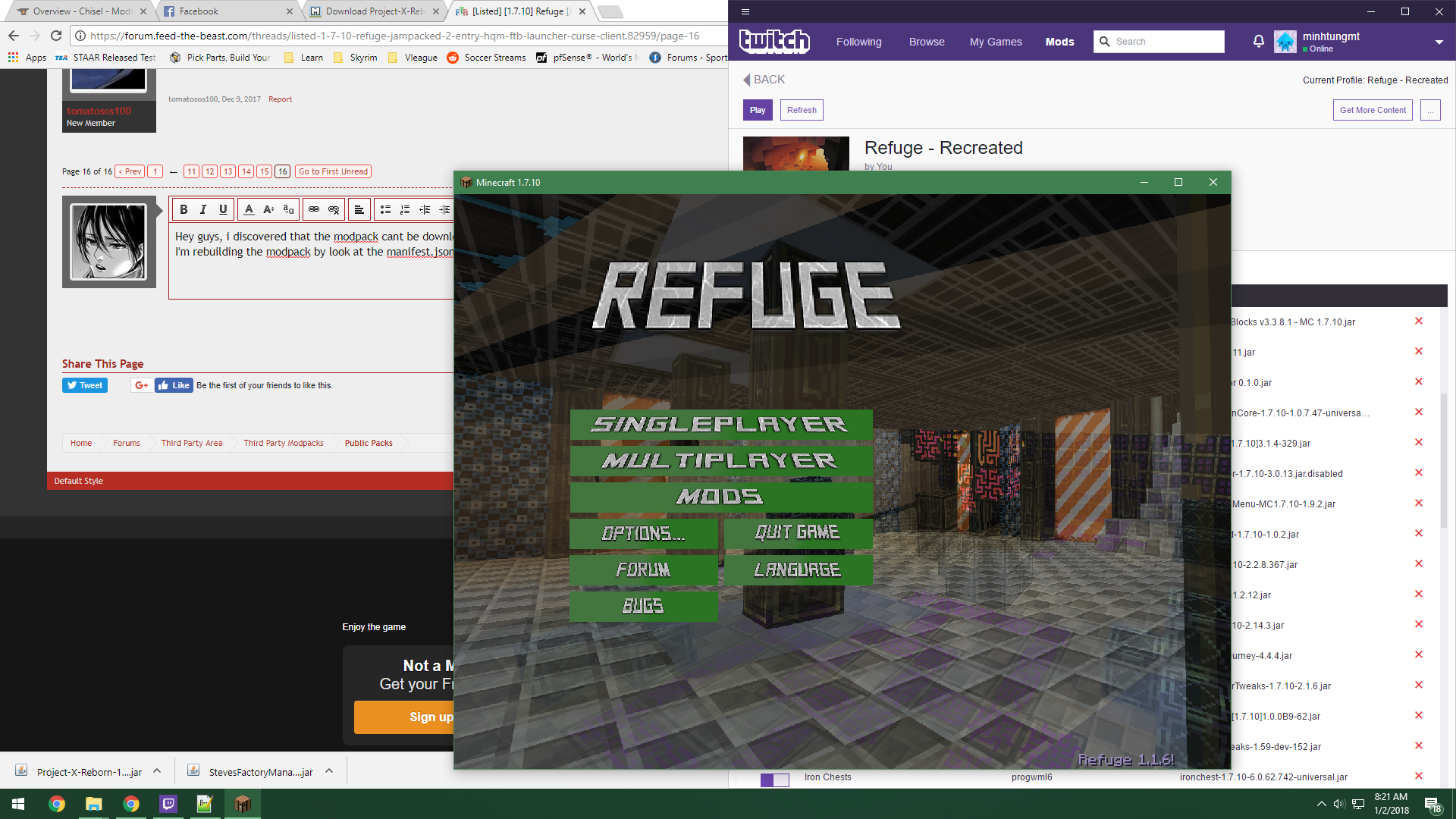
Task: Switch to Following tab in Twitch
Action: tap(859, 42)
